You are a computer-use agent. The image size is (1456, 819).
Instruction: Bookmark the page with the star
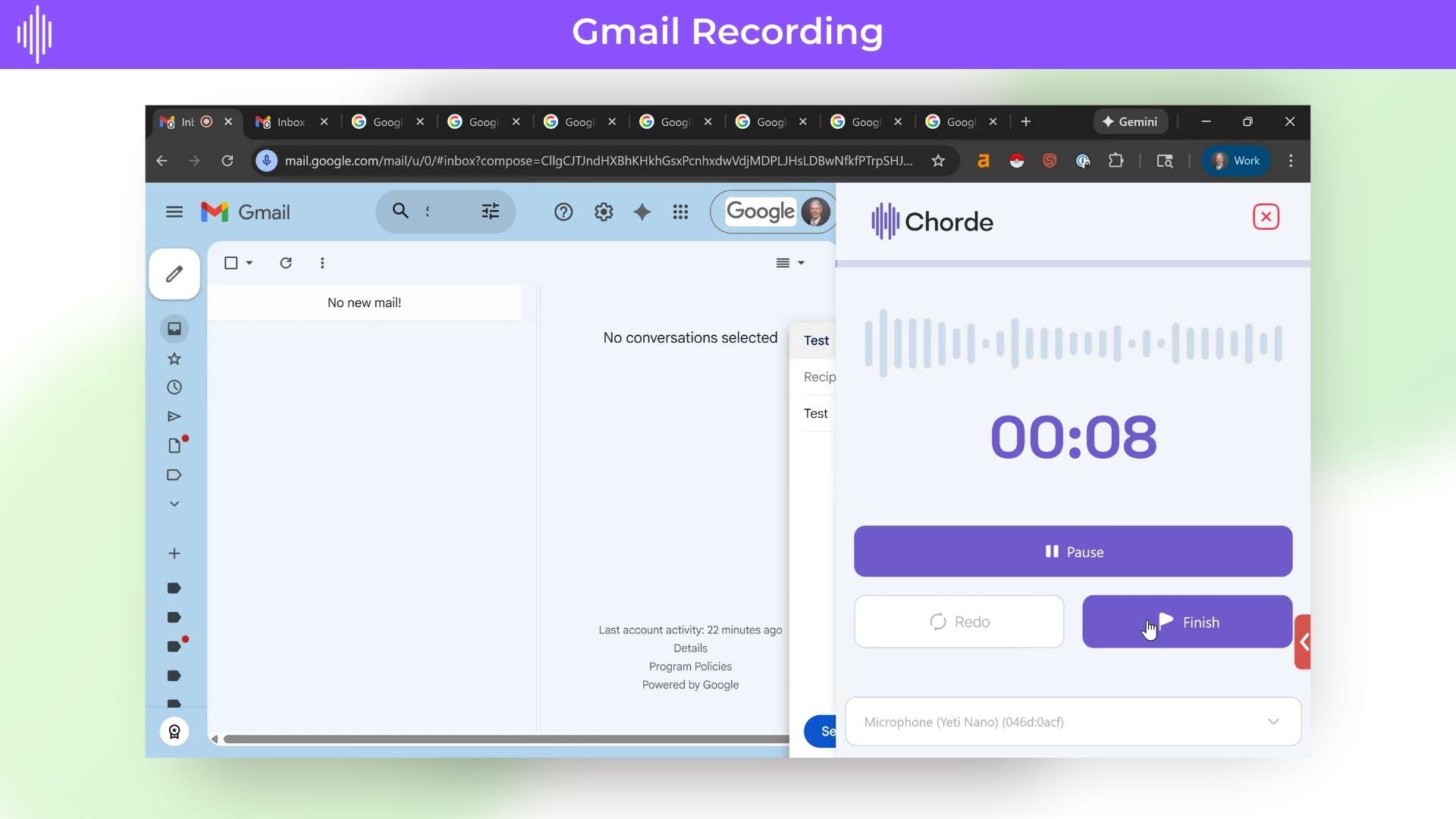[938, 161]
